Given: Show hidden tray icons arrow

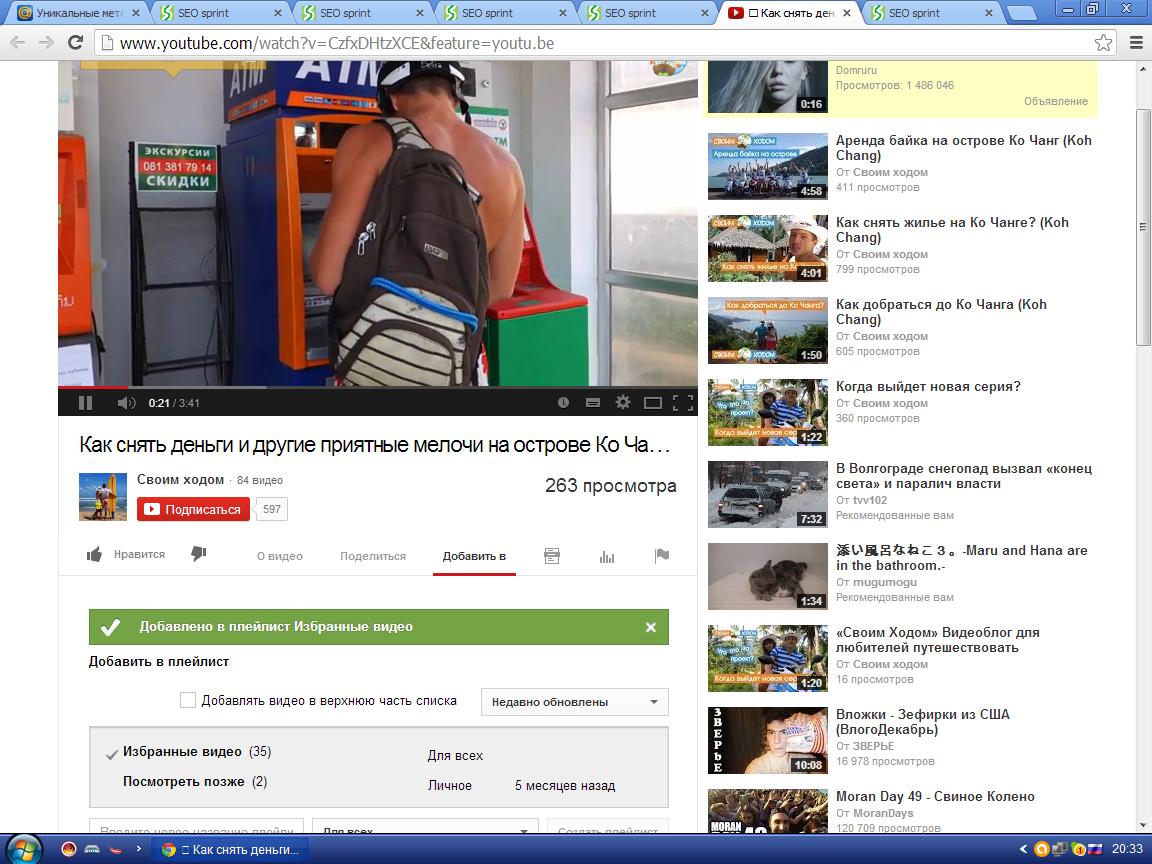Looking at the screenshot, I should 1022,849.
